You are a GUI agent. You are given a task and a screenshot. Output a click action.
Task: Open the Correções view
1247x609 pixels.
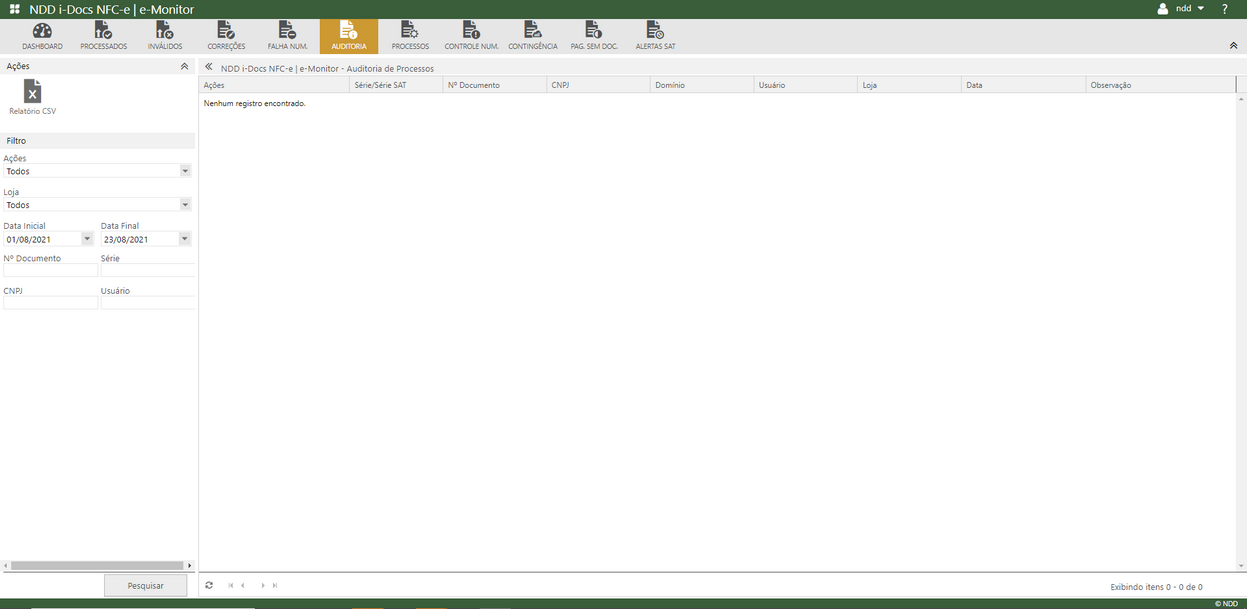pos(226,35)
